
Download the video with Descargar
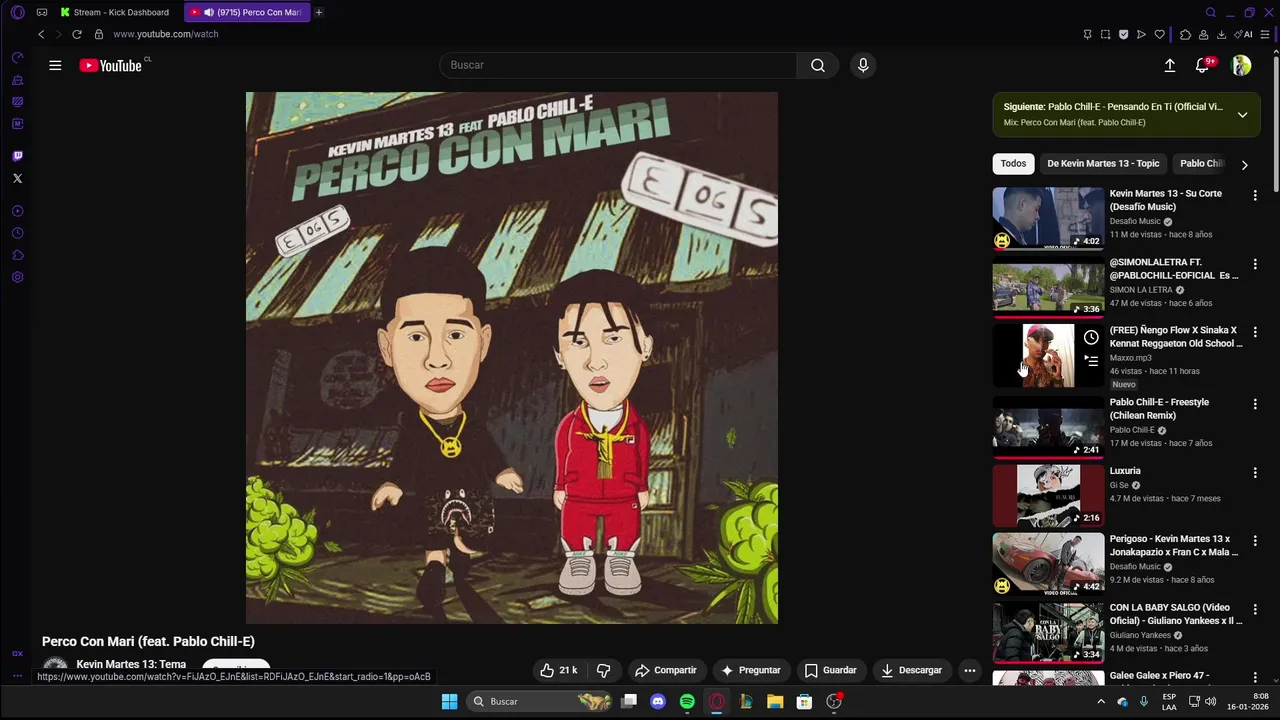(x=911, y=670)
